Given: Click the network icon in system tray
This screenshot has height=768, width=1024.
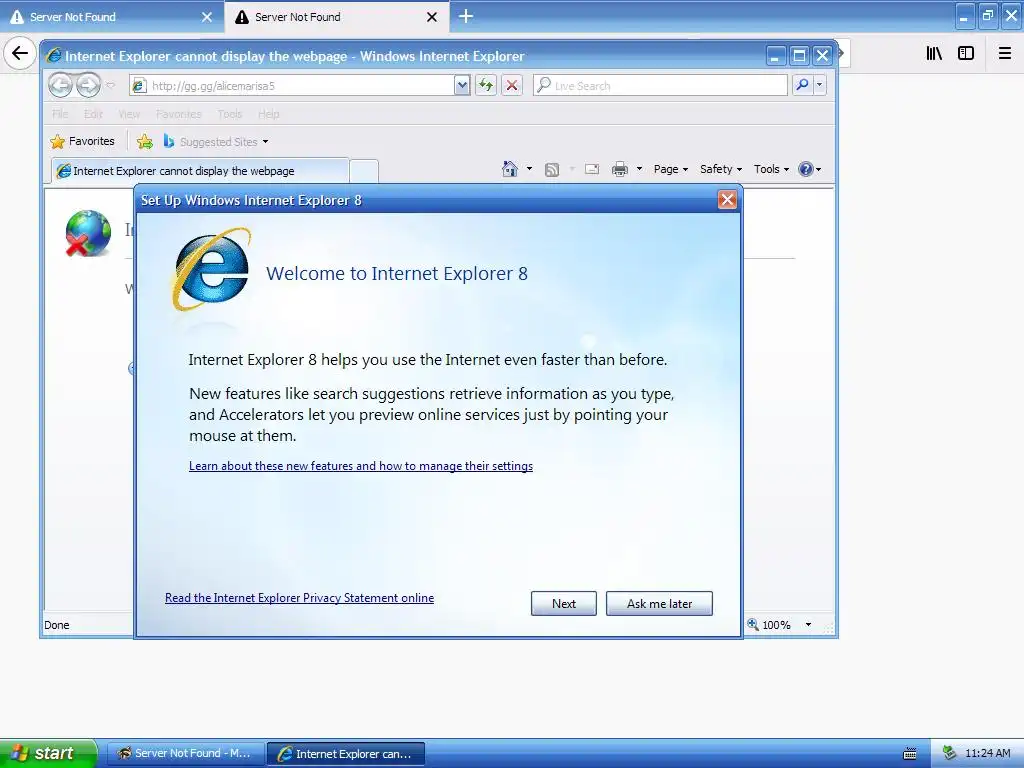Looking at the screenshot, I should [x=949, y=753].
